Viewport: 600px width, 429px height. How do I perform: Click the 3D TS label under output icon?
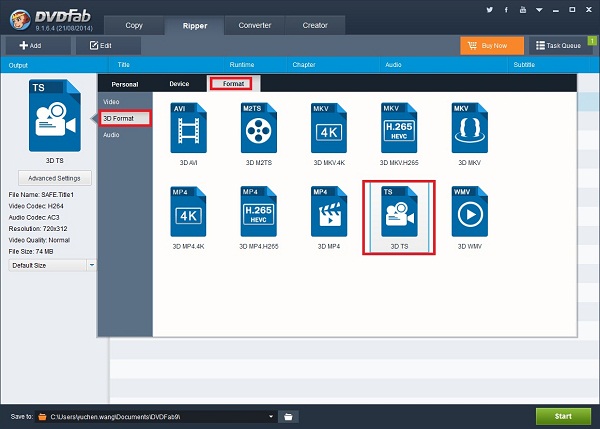55,161
